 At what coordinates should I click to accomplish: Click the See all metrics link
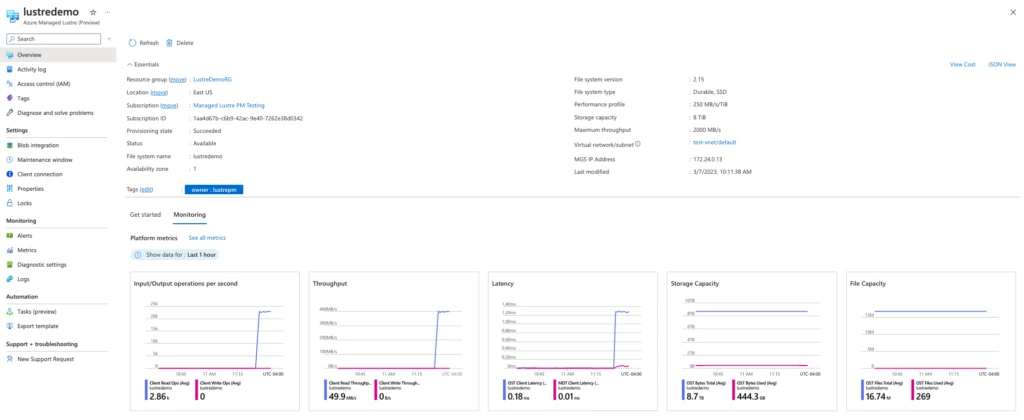pyautogui.click(x=207, y=238)
